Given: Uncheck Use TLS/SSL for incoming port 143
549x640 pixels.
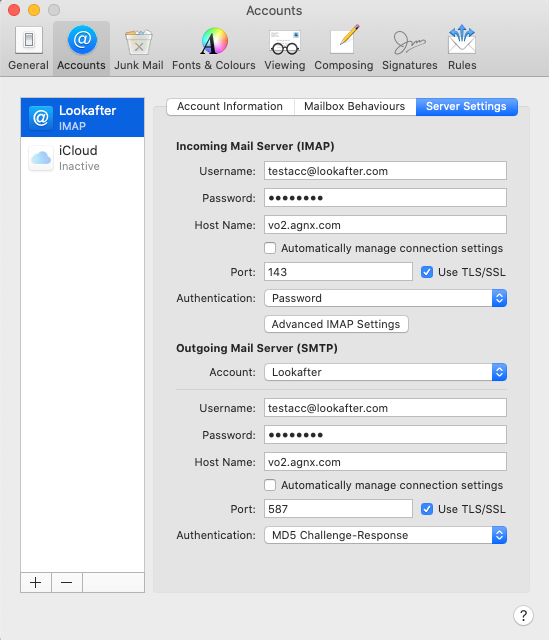Looking at the screenshot, I should (427, 272).
